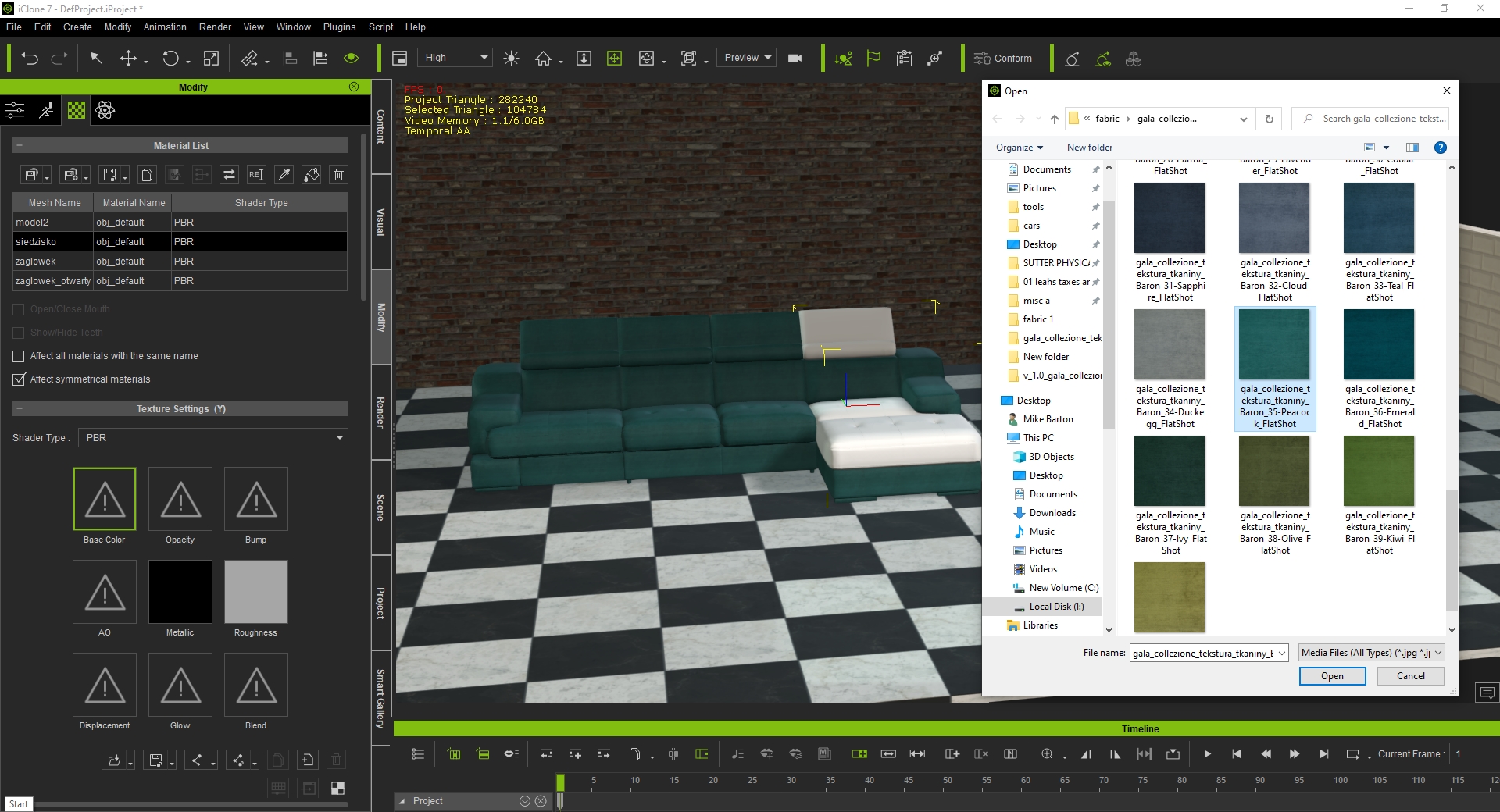This screenshot has width=1500, height=812.
Task: Open the Plugins menu
Action: point(339,27)
